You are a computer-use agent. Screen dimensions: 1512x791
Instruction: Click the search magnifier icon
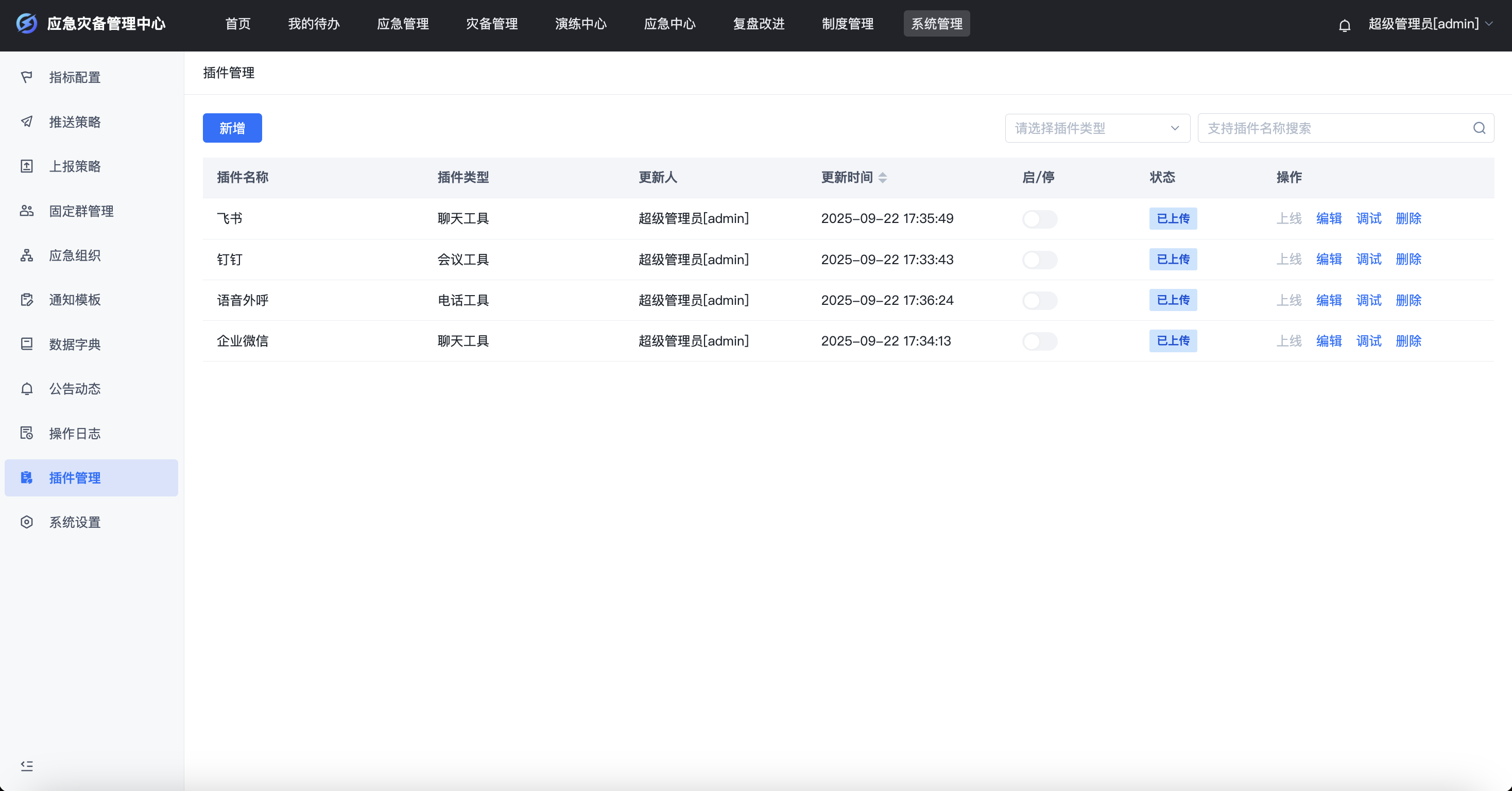coord(1479,128)
